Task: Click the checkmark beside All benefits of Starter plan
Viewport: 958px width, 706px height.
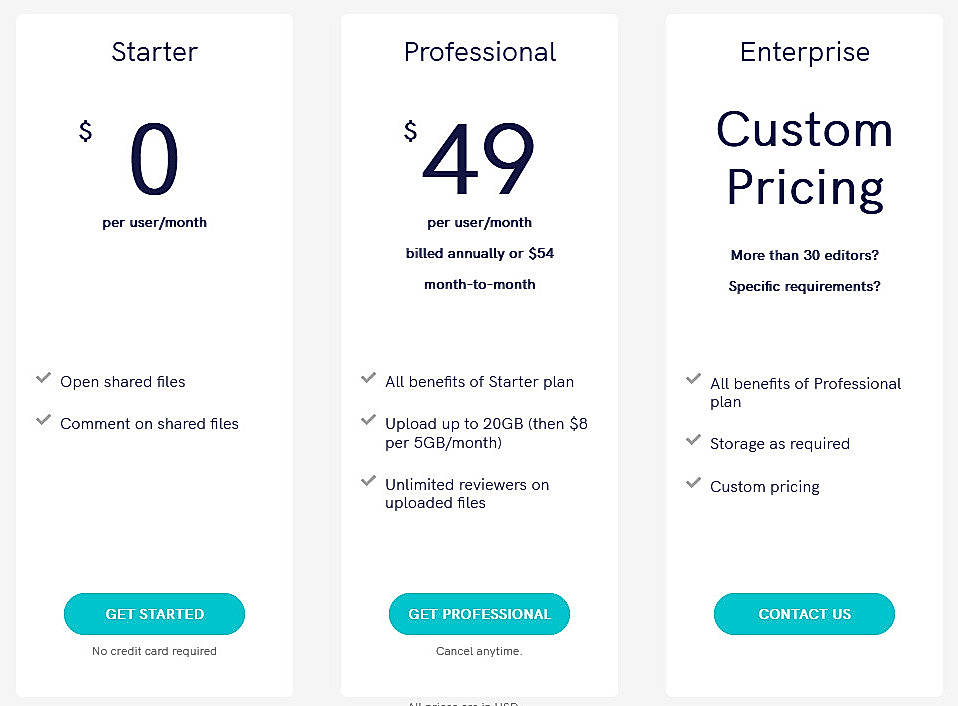Action: tap(369, 378)
